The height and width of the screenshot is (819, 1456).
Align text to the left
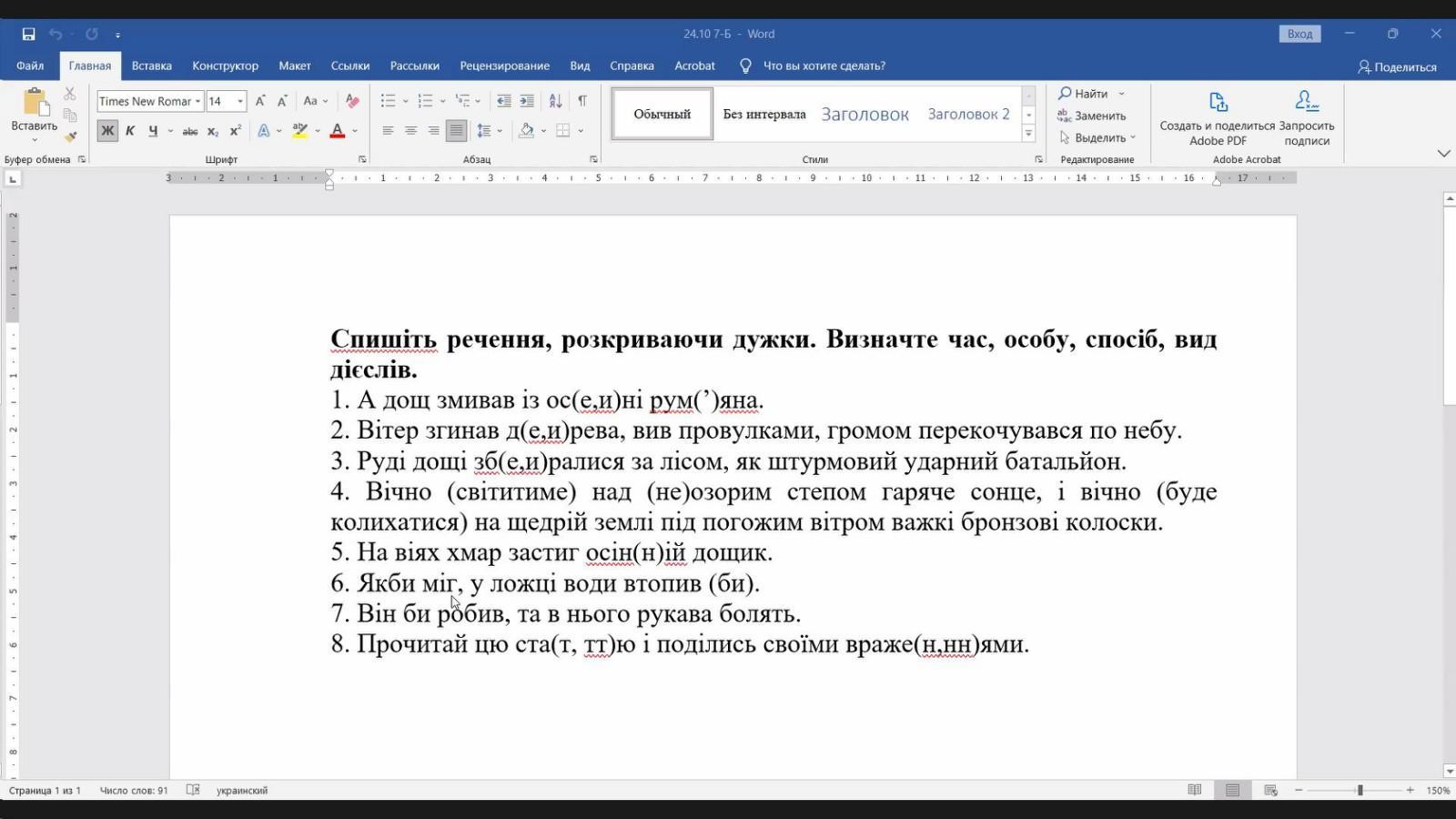pyautogui.click(x=388, y=131)
